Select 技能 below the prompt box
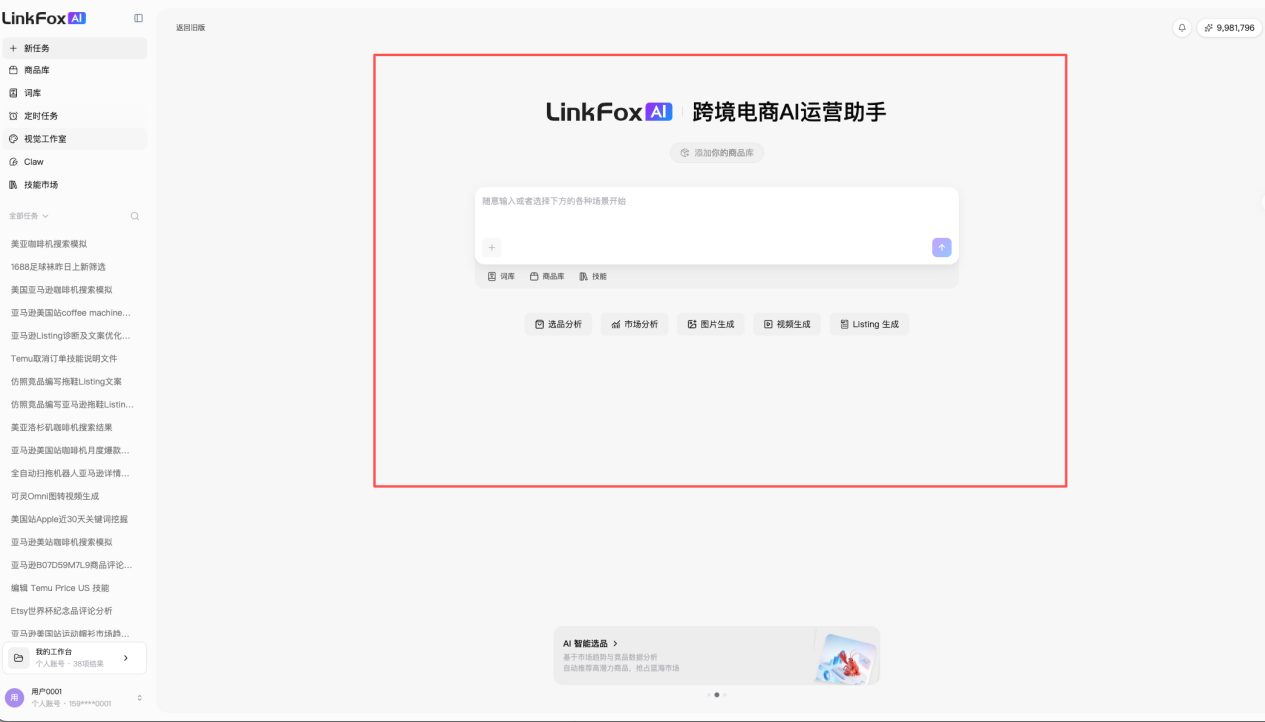The image size is (1265, 722). [593, 276]
